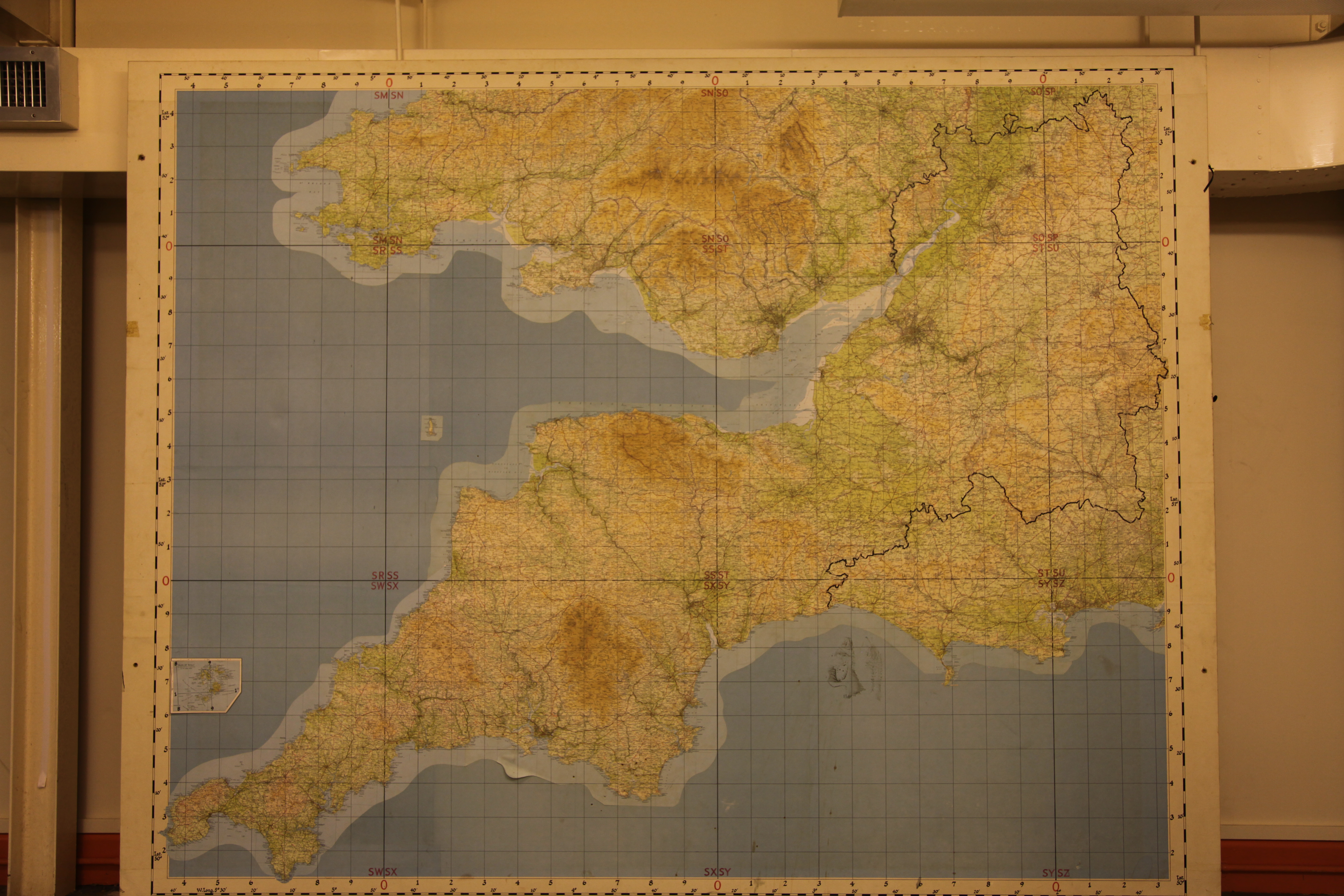Select the "SM SN / SR SS" grid intersection label
The image size is (1344, 896).
[387, 246]
